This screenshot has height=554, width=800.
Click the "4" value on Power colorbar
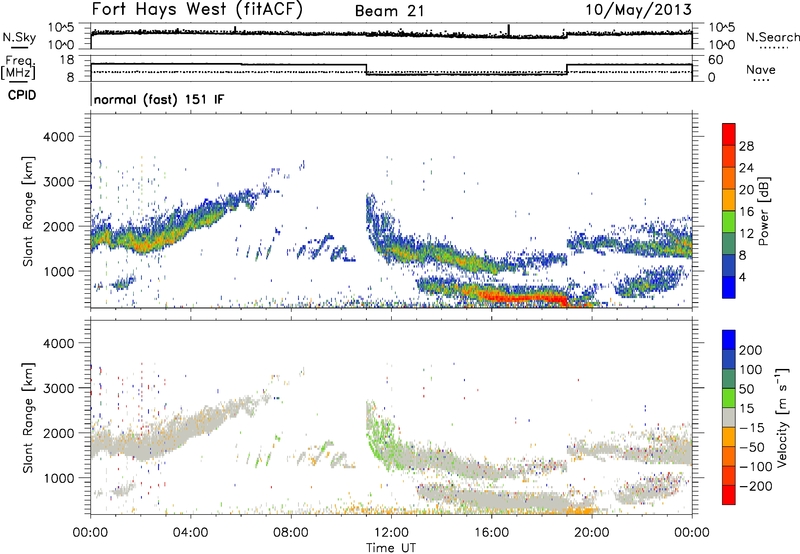coord(743,277)
